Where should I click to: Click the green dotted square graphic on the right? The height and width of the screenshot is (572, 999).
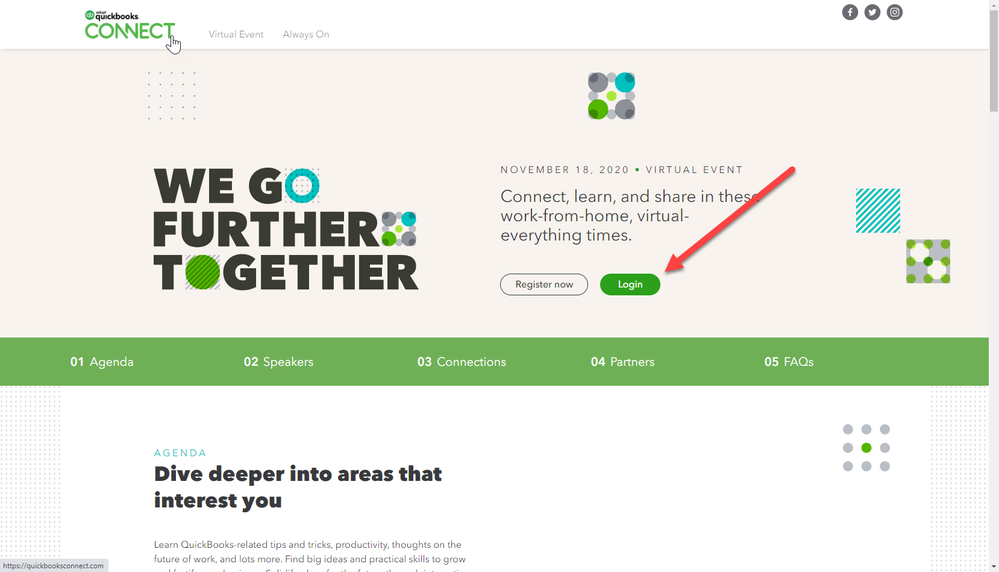(x=928, y=261)
